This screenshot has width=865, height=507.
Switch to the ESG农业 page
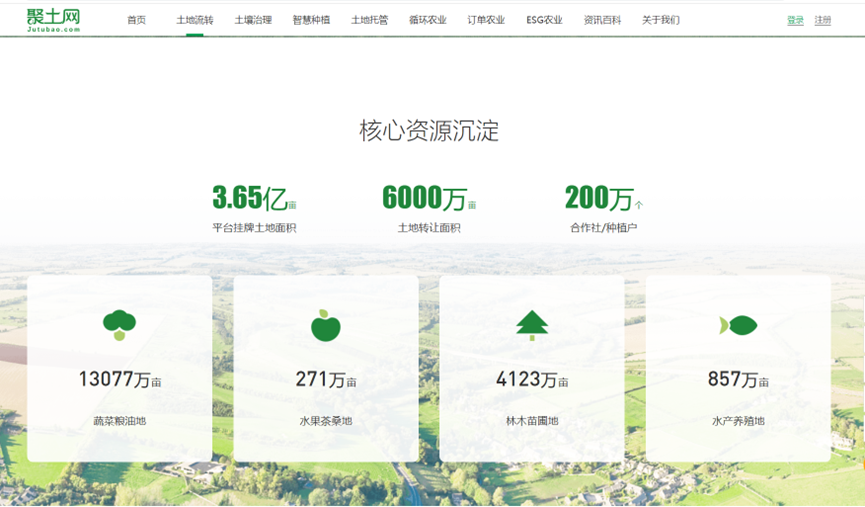pyautogui.click(x=544, y=20)
